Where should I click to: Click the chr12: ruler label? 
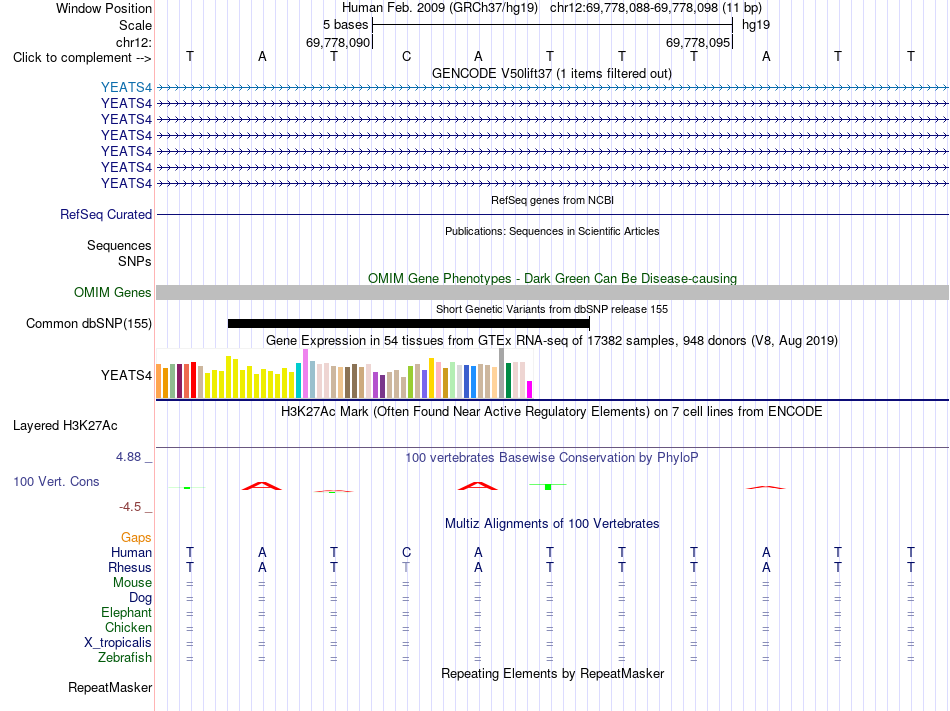pyautogui.click(x=134, y=42)
